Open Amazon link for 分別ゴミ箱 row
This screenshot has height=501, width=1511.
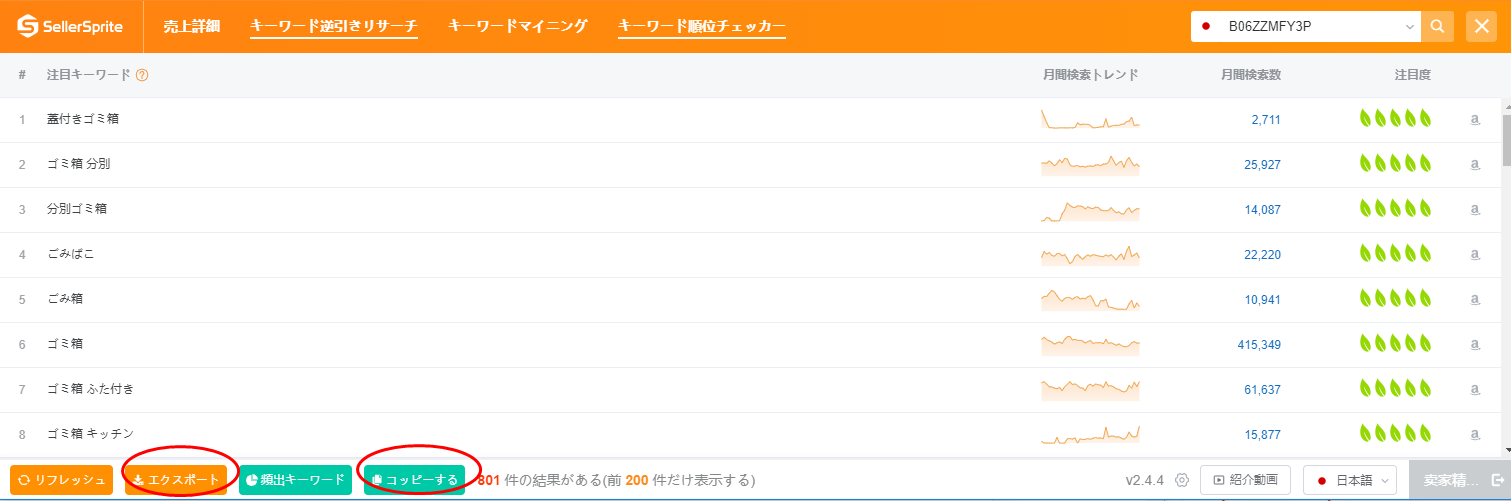click(1475, 210)
